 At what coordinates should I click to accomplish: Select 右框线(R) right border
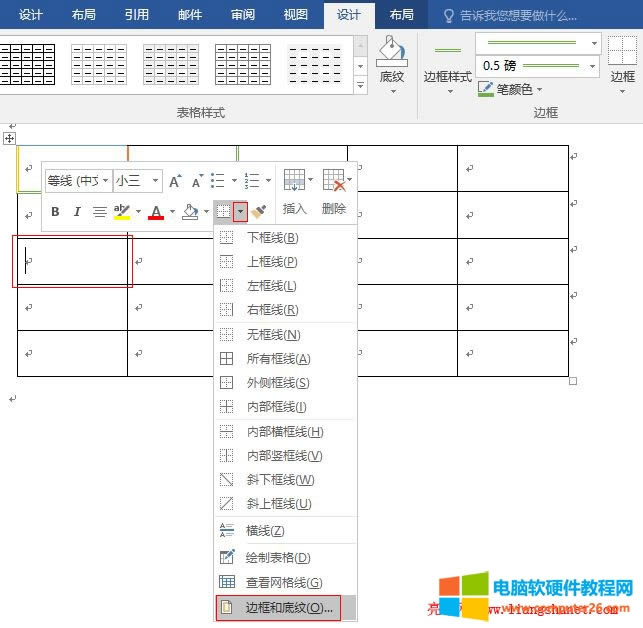(x=285, y=310)
